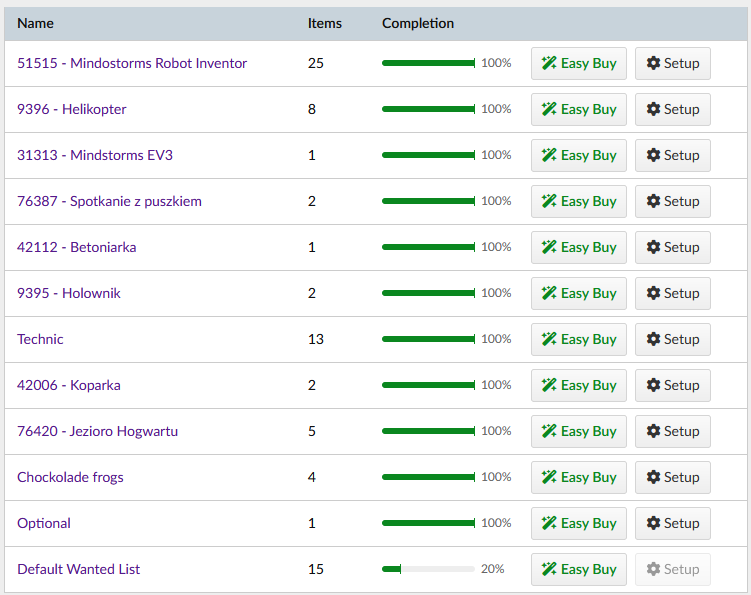The width and height of the screenshot is (751, 595).
Task: Click the Setup gear icon for 42006 - Koparka
Action: pyautogui.click(x=653, y=385)
